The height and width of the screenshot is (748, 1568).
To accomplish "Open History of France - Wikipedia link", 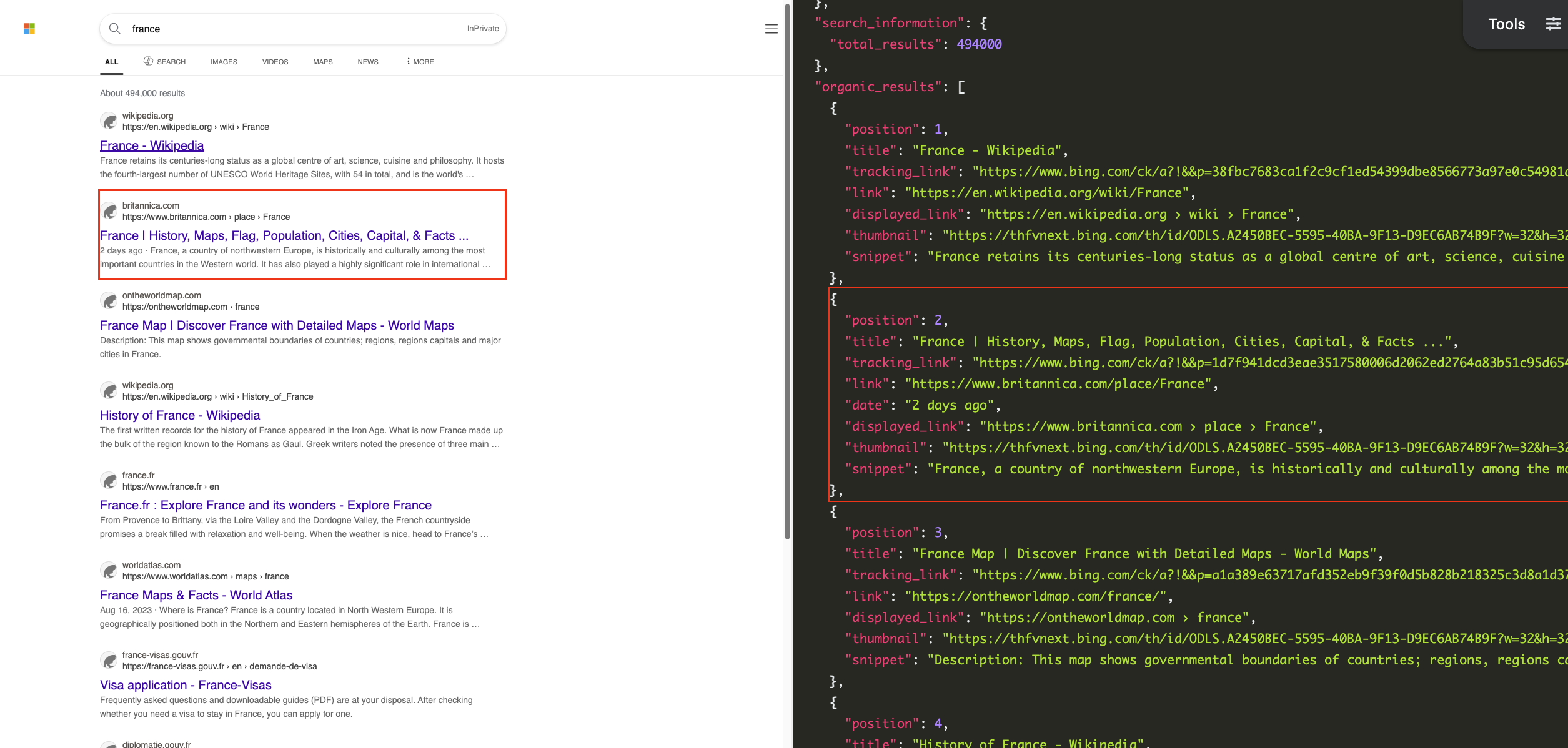I will [x=180, y=415].
